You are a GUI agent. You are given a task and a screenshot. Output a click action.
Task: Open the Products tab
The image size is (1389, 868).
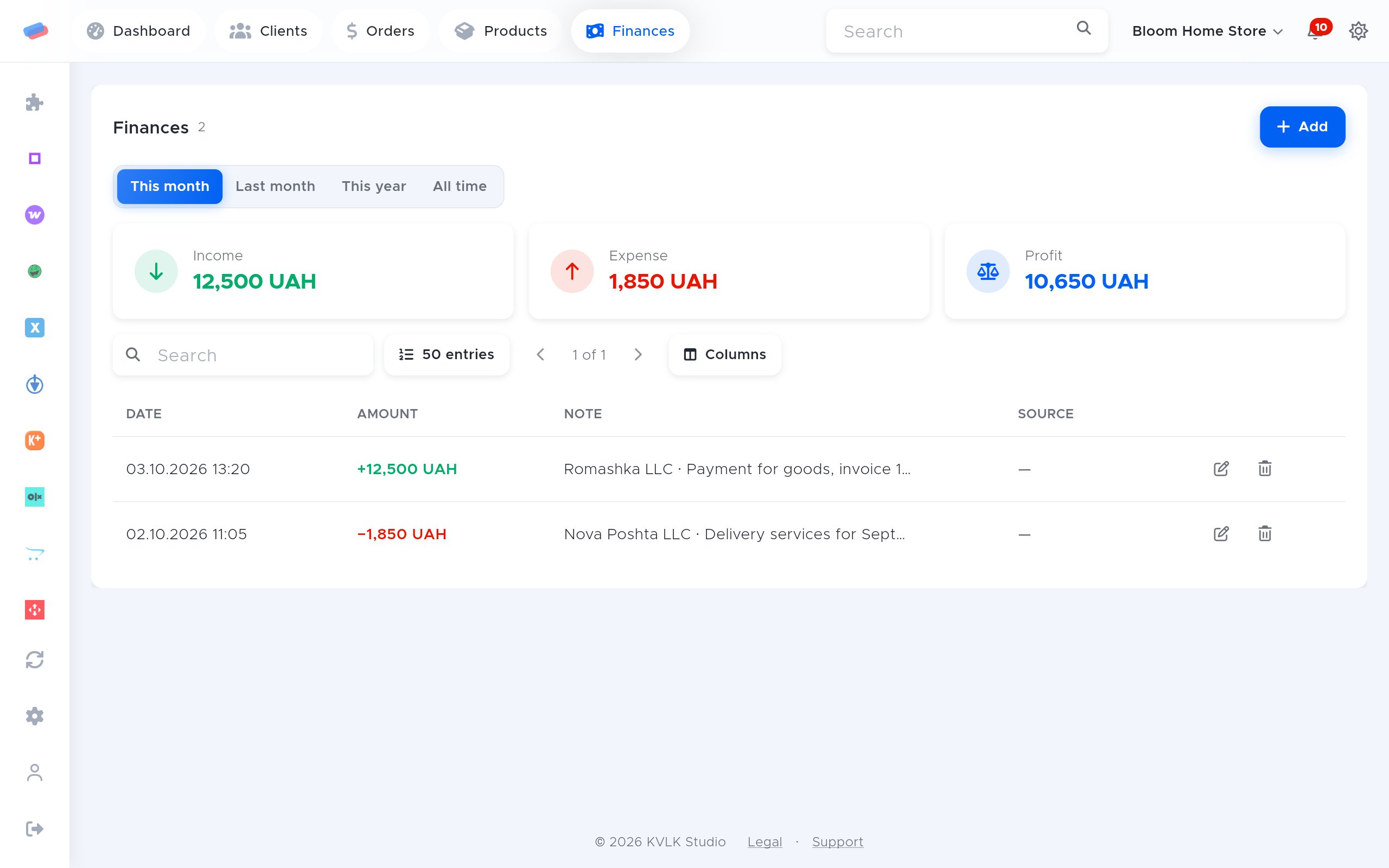pos(500,31)
